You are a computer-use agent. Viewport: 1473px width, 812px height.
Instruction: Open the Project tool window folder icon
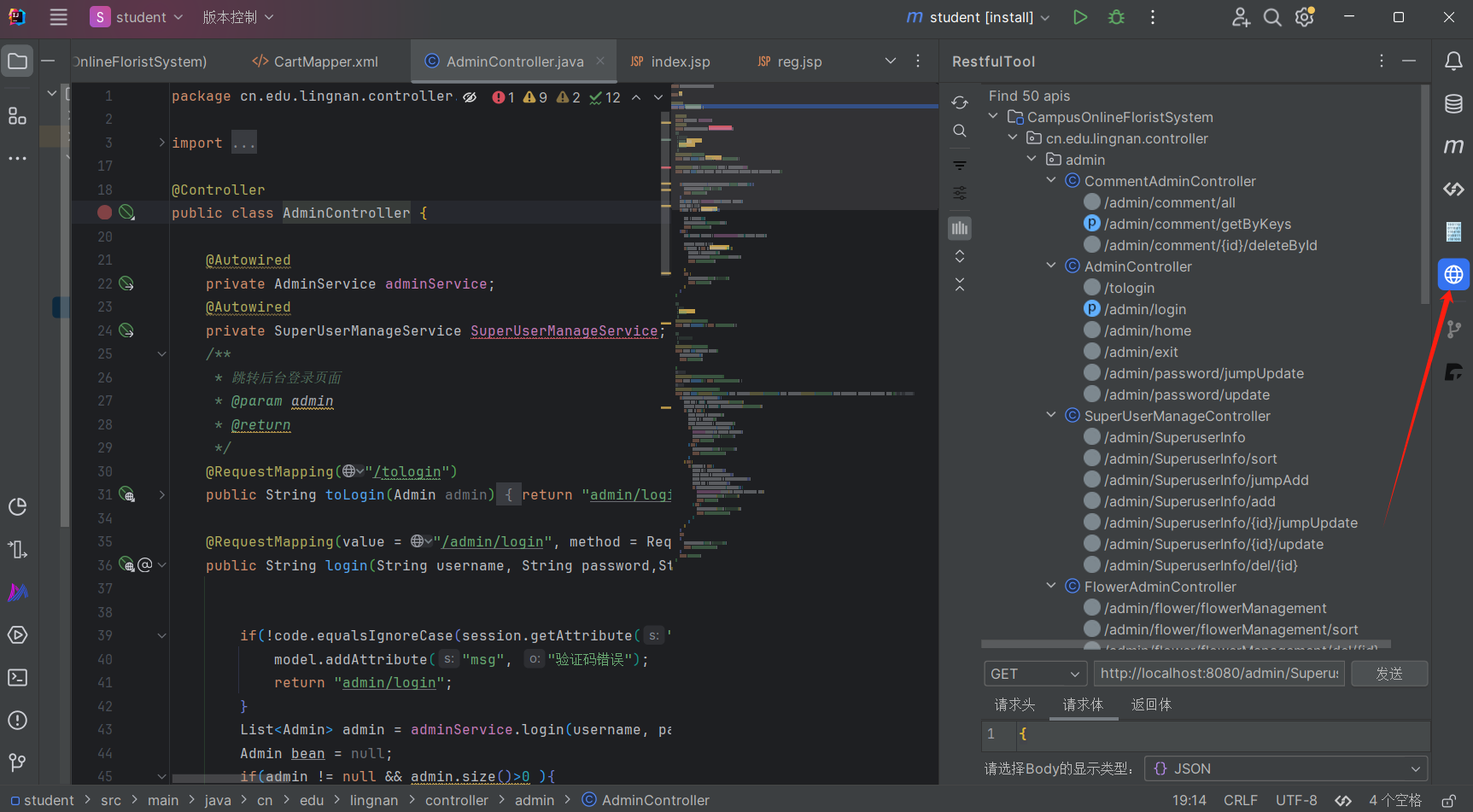[x=17, y=61]
